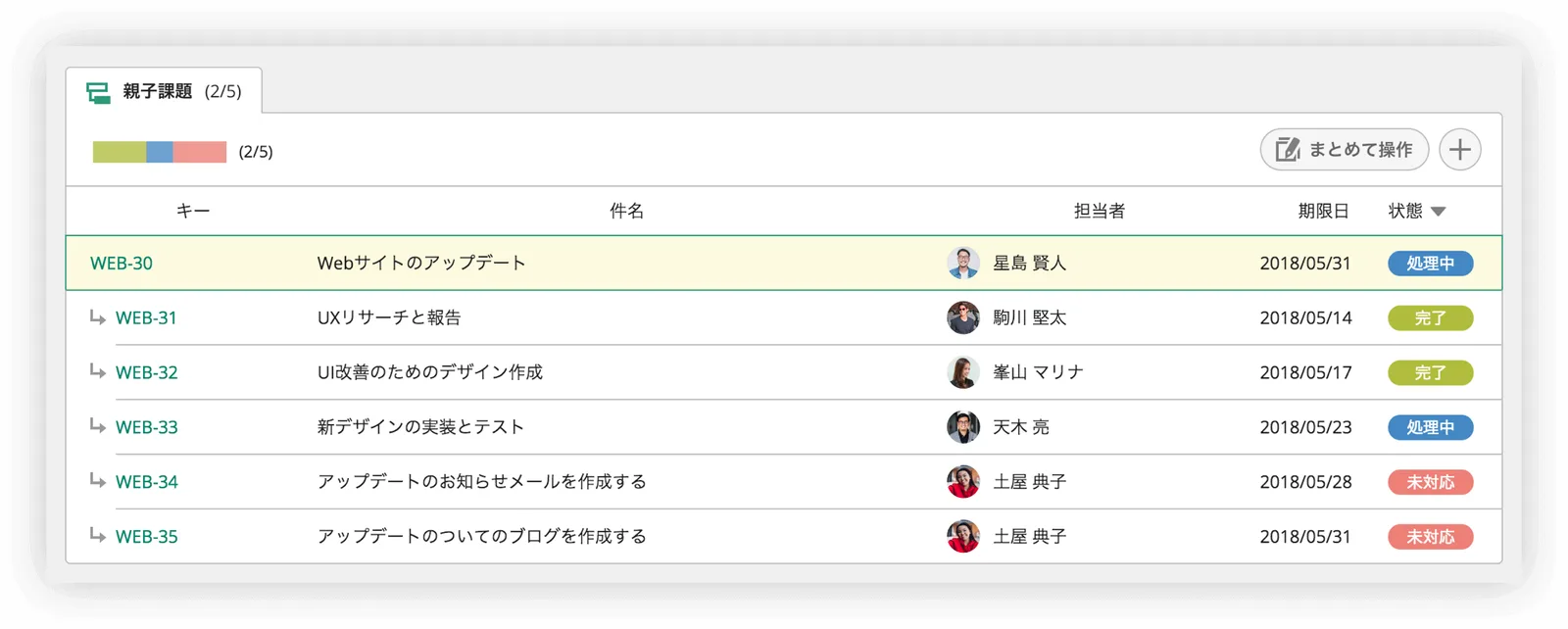
Task: Open issue WEB-34 link
Action: [x=147, y=483]
